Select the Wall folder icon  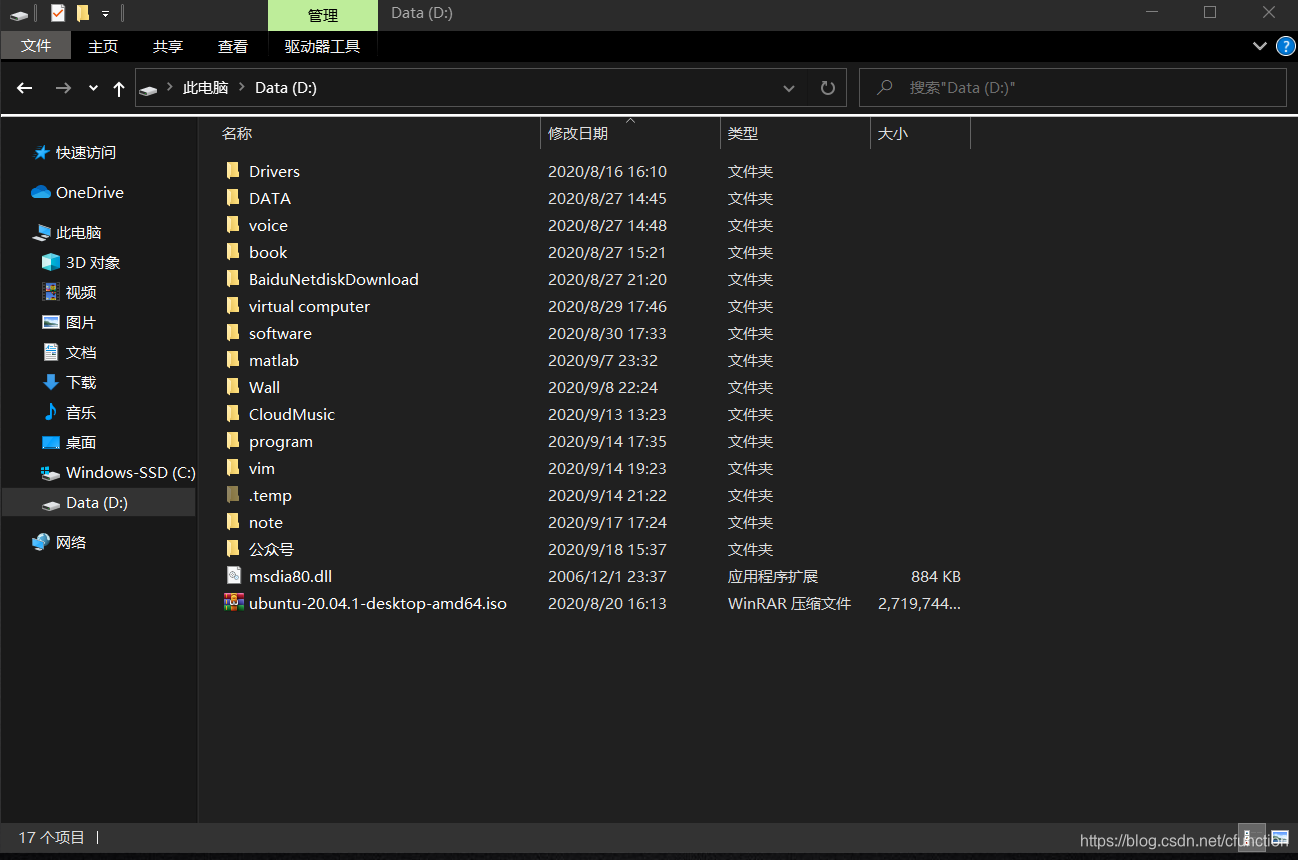233,387
